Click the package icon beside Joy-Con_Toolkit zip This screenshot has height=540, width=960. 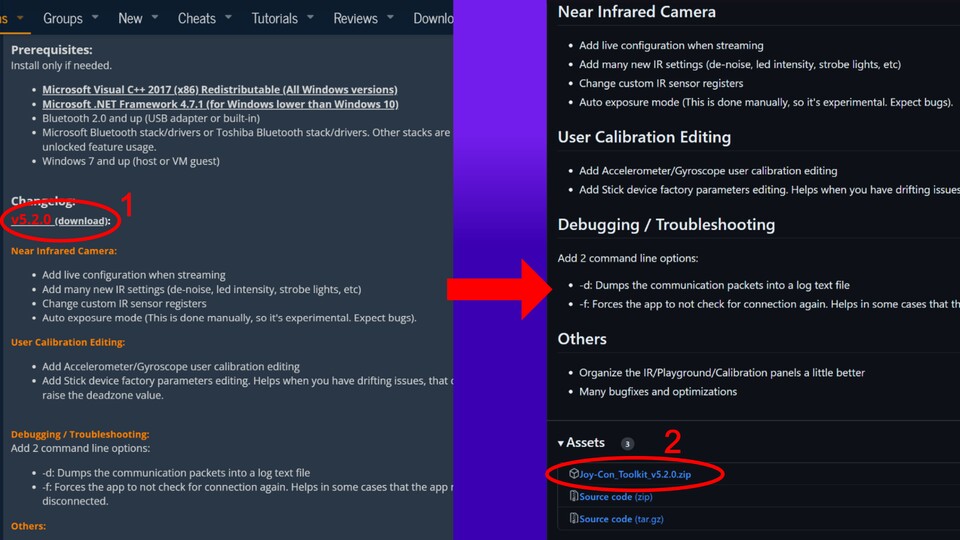574,474
